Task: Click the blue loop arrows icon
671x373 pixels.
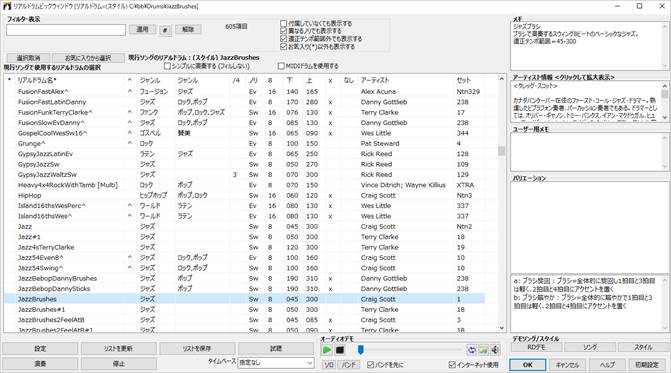Action: tap(472, 350)
